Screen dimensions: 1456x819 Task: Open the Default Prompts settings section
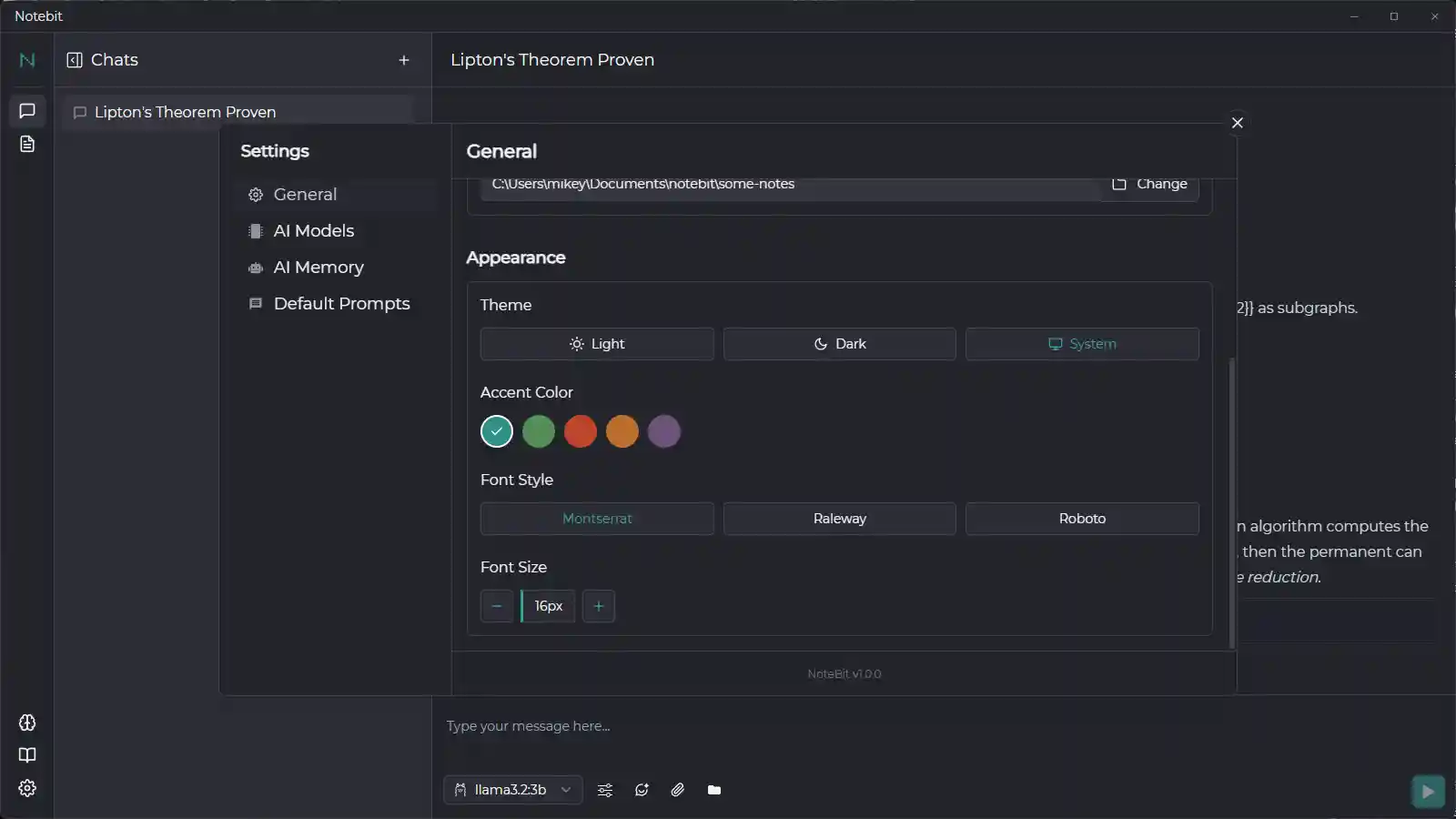(x=341, y=303)
